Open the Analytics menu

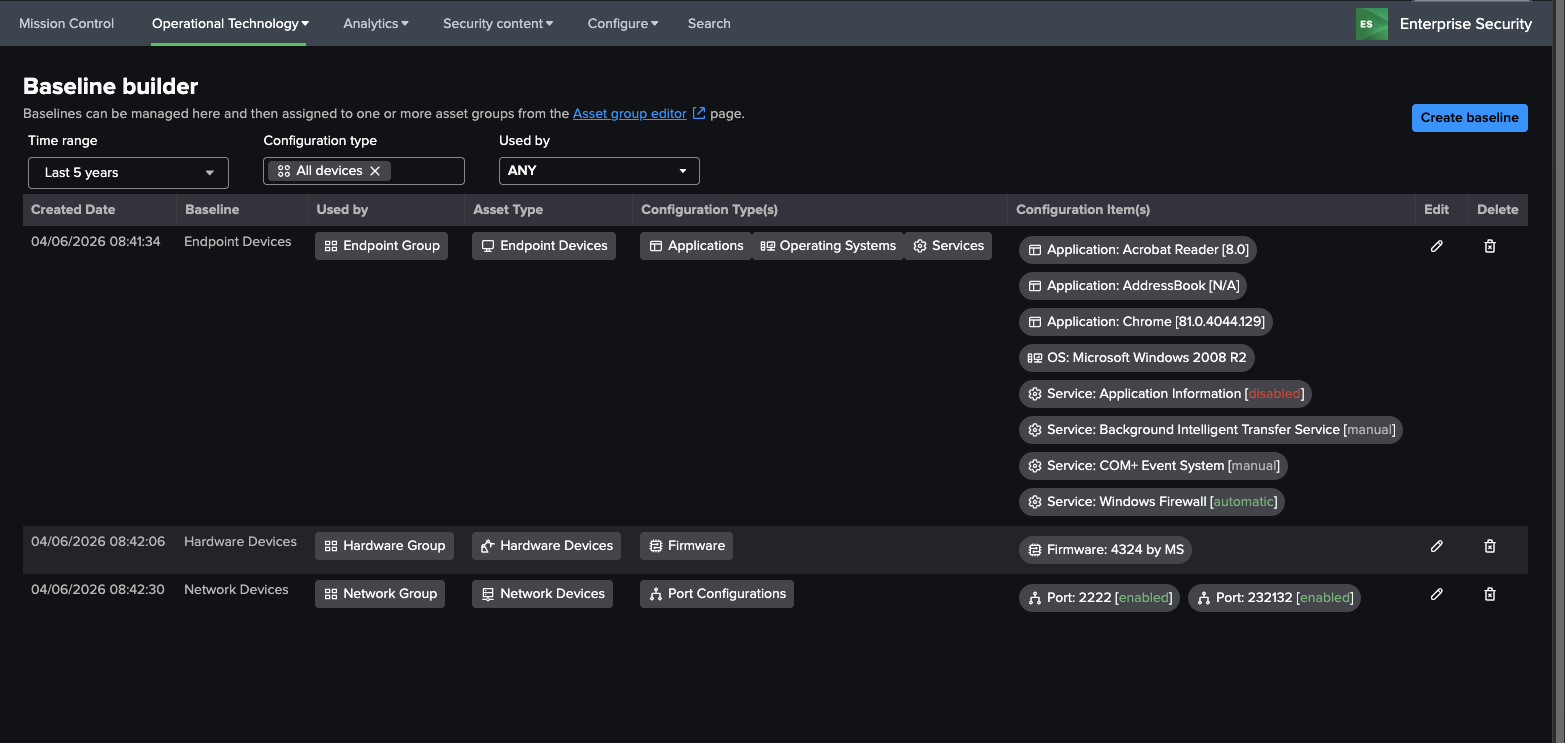point(375,23)
